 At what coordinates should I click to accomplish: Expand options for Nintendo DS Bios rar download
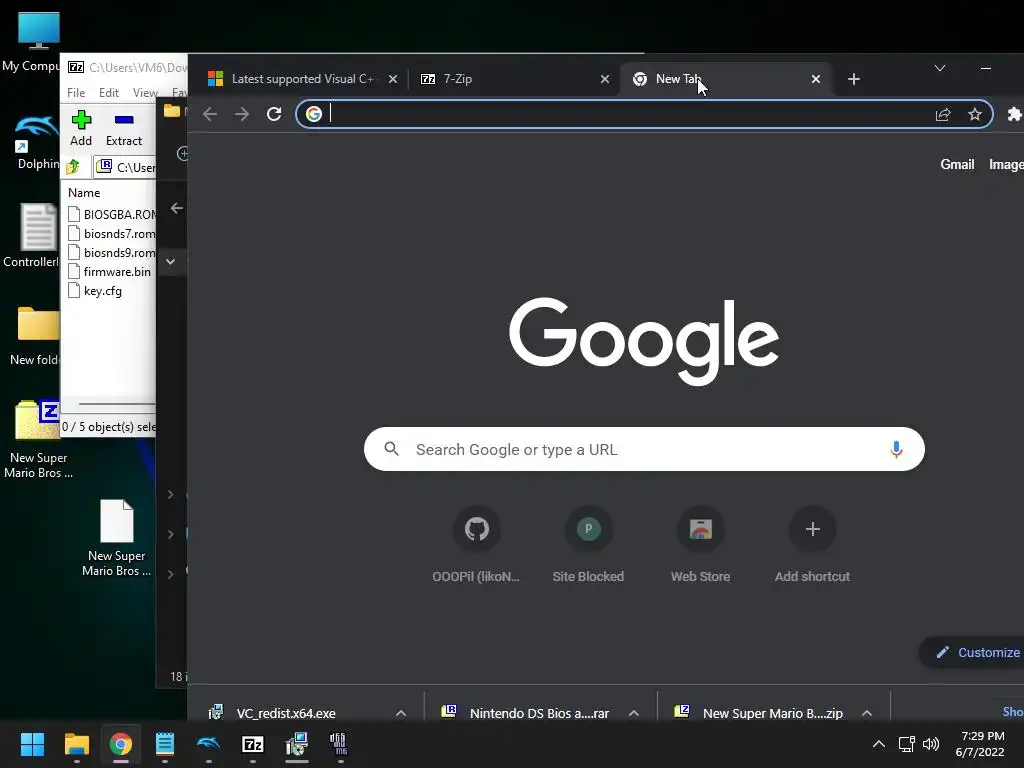pos(633,713)
